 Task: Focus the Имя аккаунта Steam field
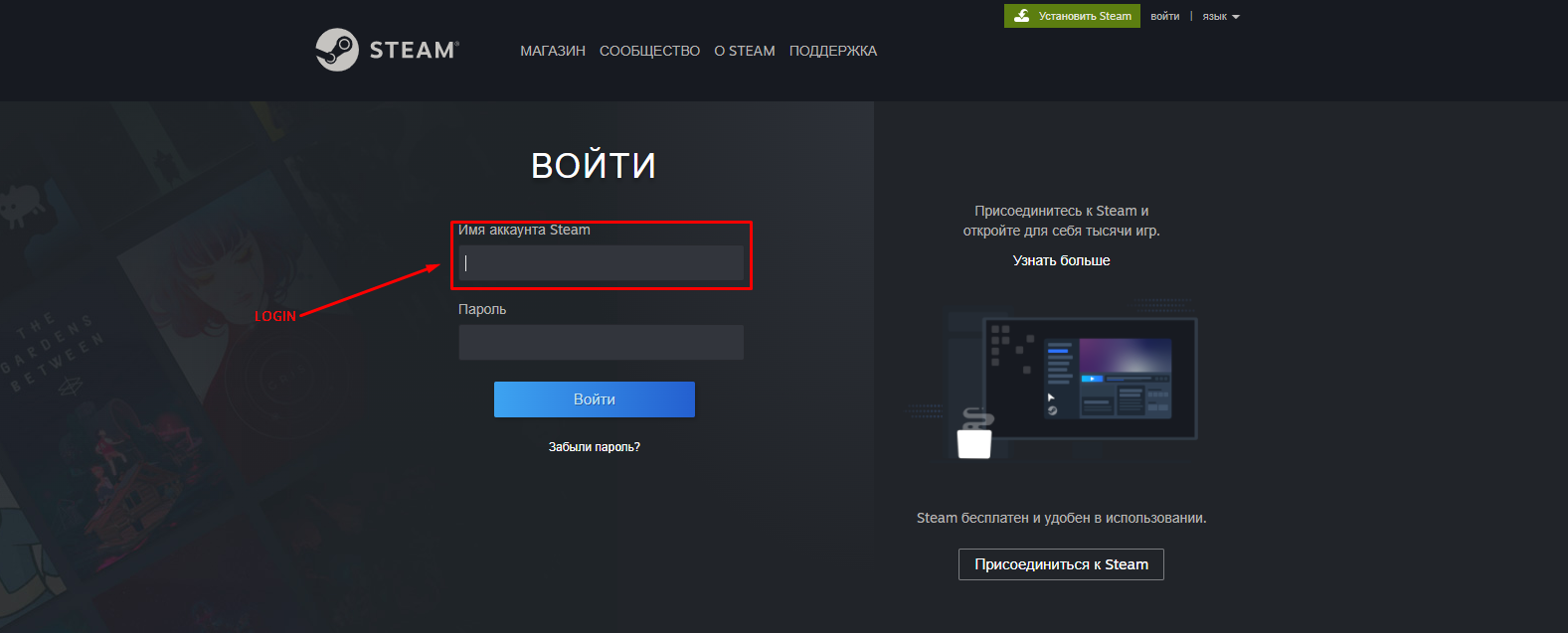[x=601, y=263]
